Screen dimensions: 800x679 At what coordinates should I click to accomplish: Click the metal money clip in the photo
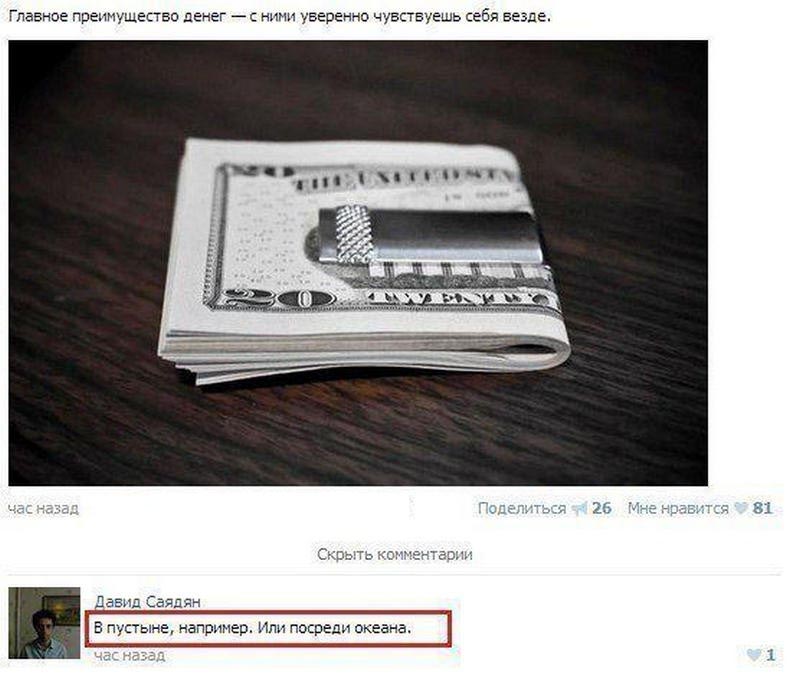[x=431, y=234]
